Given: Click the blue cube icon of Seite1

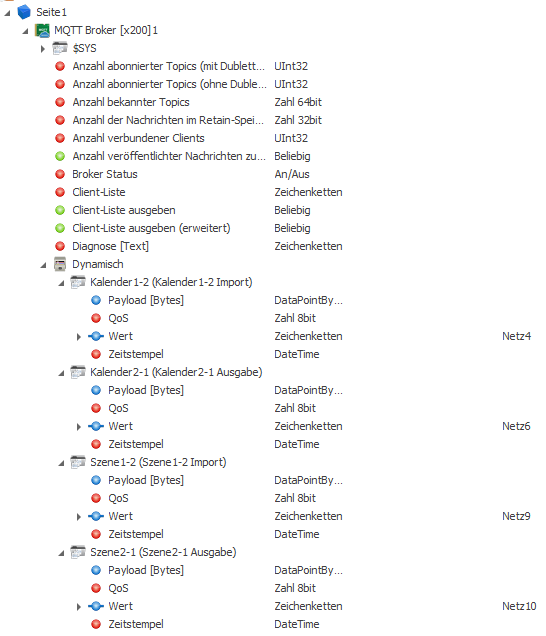Looking at the screenshot, I should point(24,12).
